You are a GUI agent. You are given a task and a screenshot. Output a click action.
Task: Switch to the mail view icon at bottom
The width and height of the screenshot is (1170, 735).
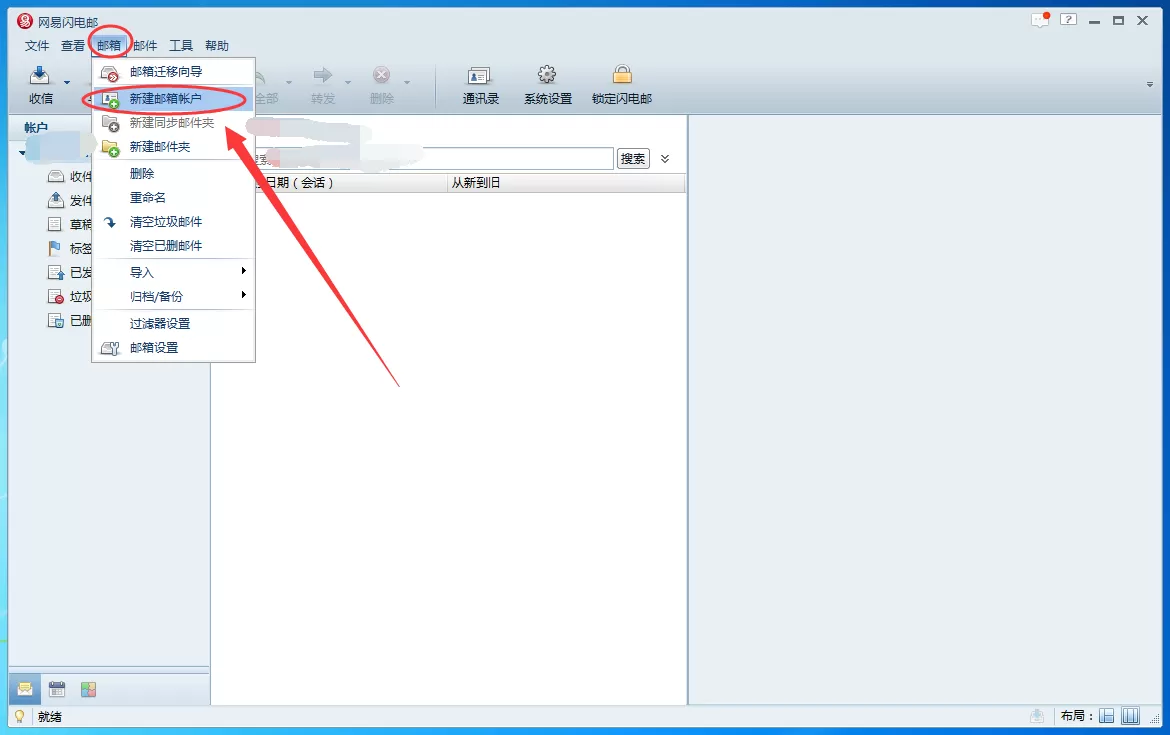point(25,689)
